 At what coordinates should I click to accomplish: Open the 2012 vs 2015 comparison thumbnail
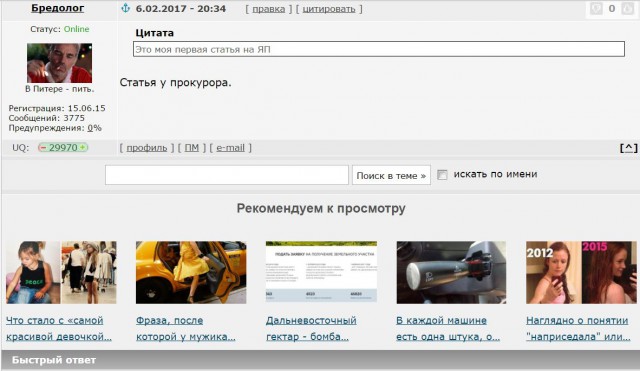pos(581,272)
